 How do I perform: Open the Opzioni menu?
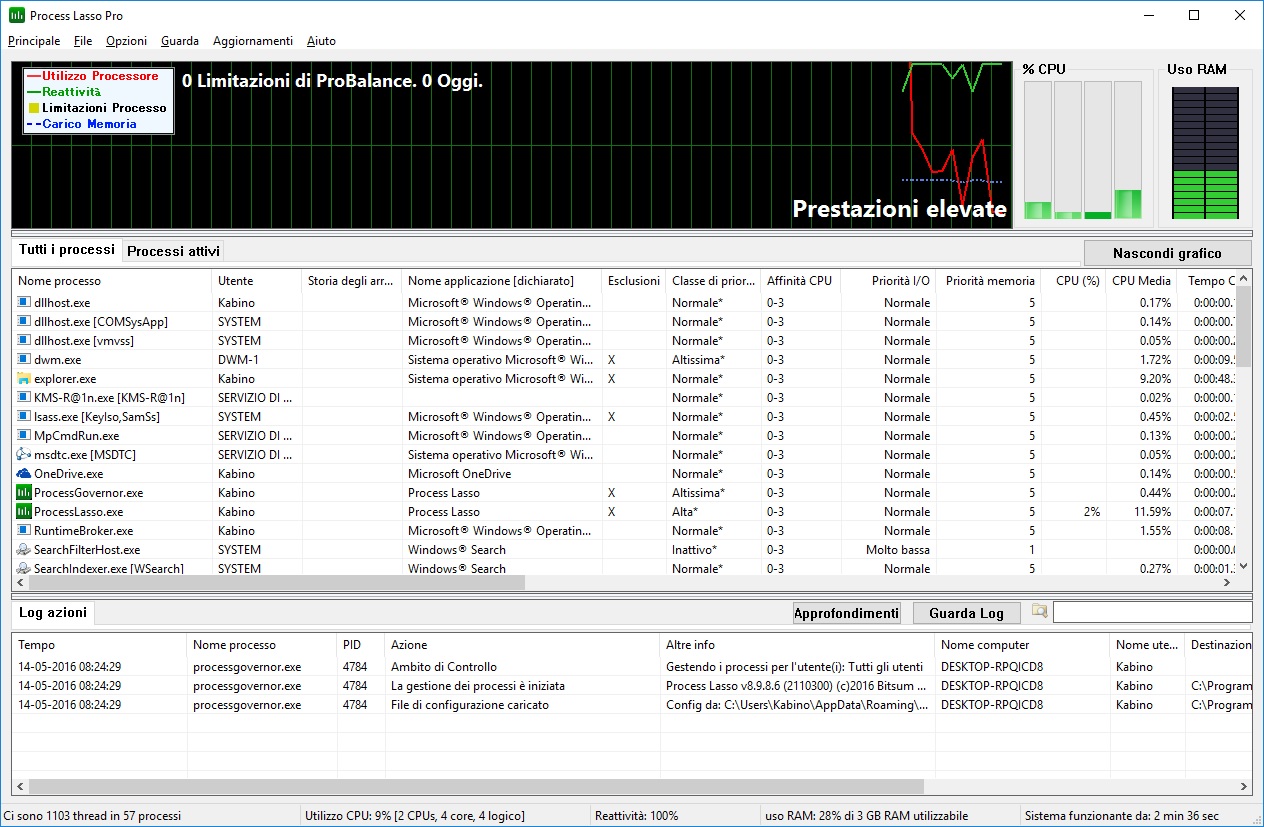(126, 41)
